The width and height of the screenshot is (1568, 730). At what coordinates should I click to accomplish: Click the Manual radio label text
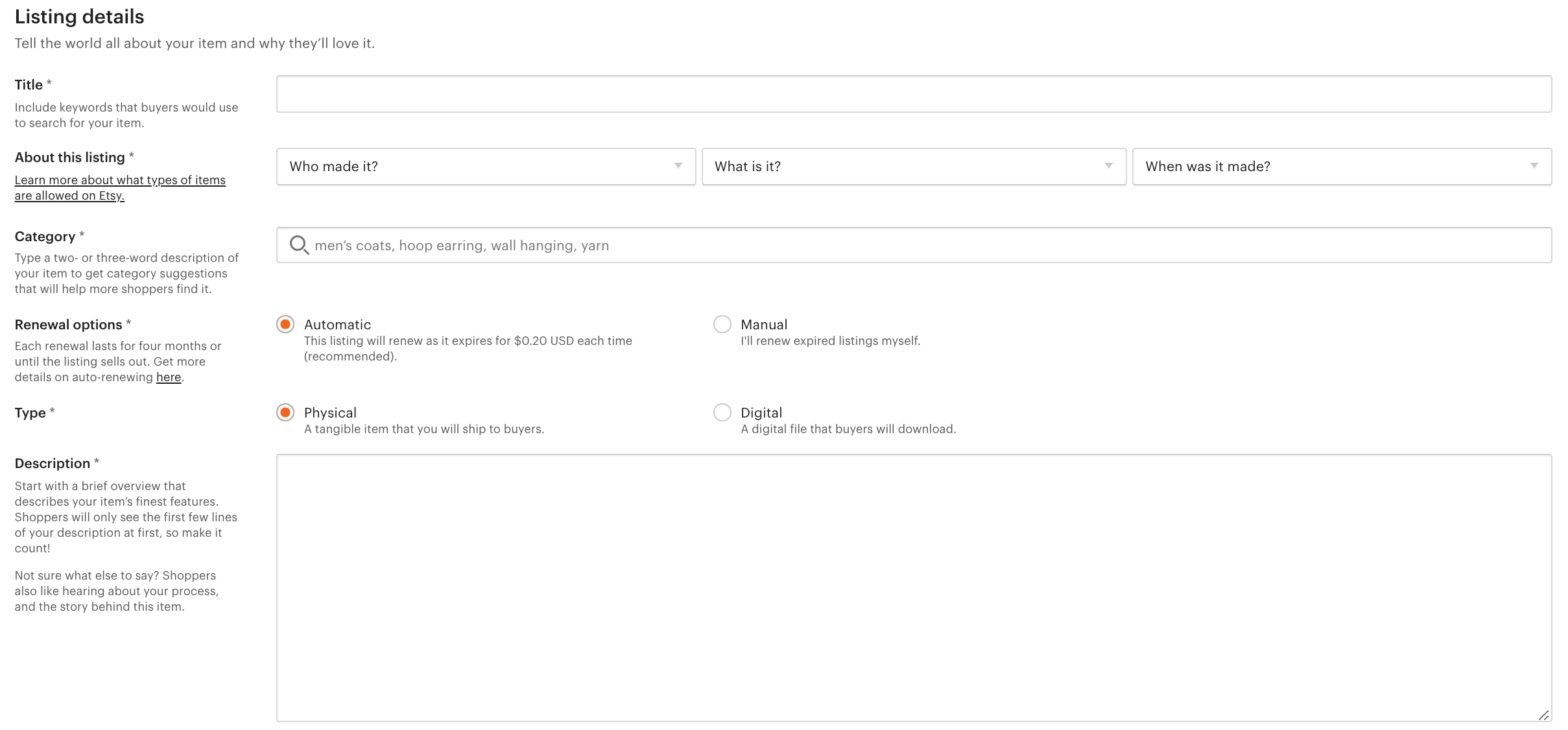coord(764,324)
